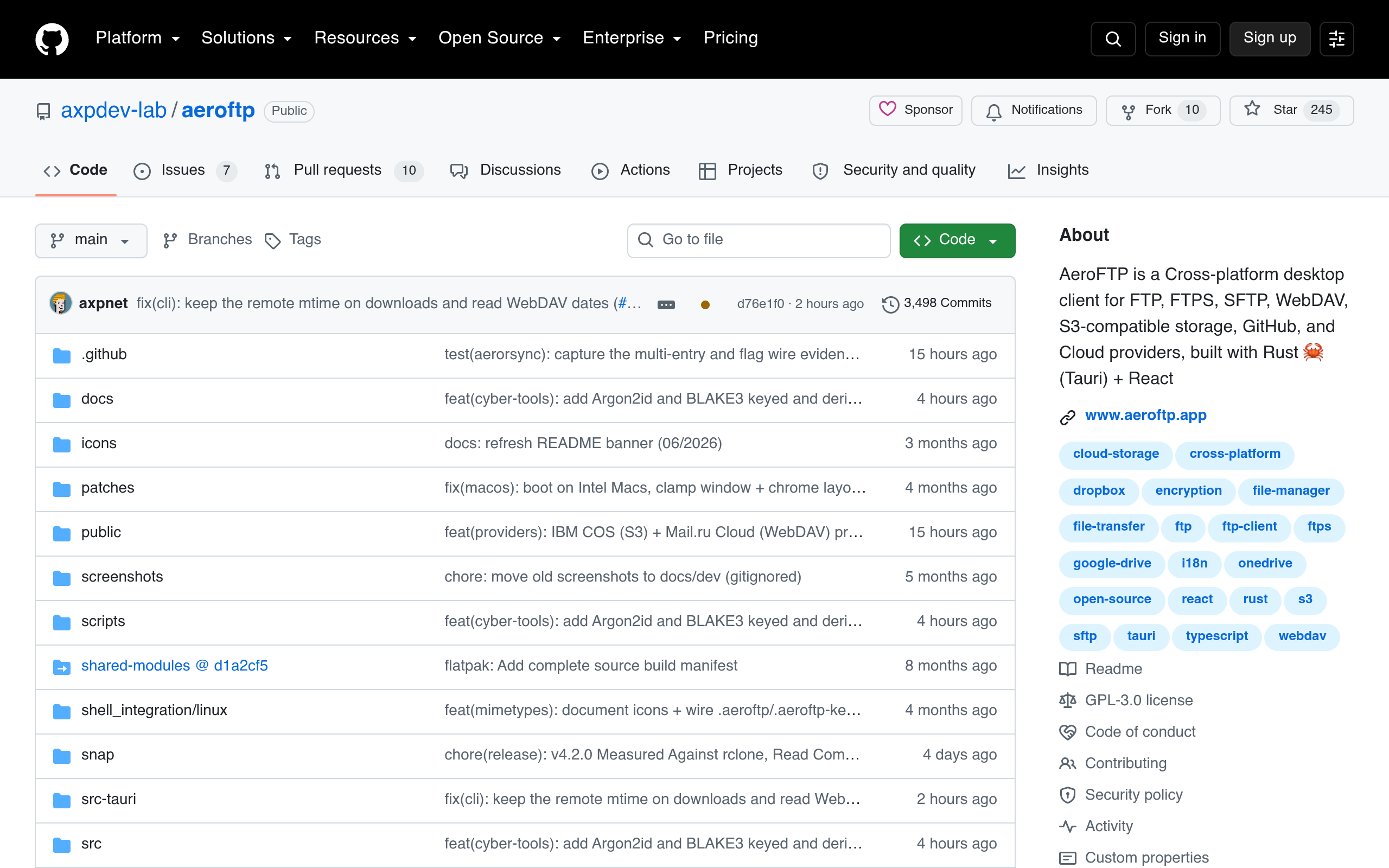Open appearance settings sliders icon
This screenshot has width=1389, height=868.
1336,39
